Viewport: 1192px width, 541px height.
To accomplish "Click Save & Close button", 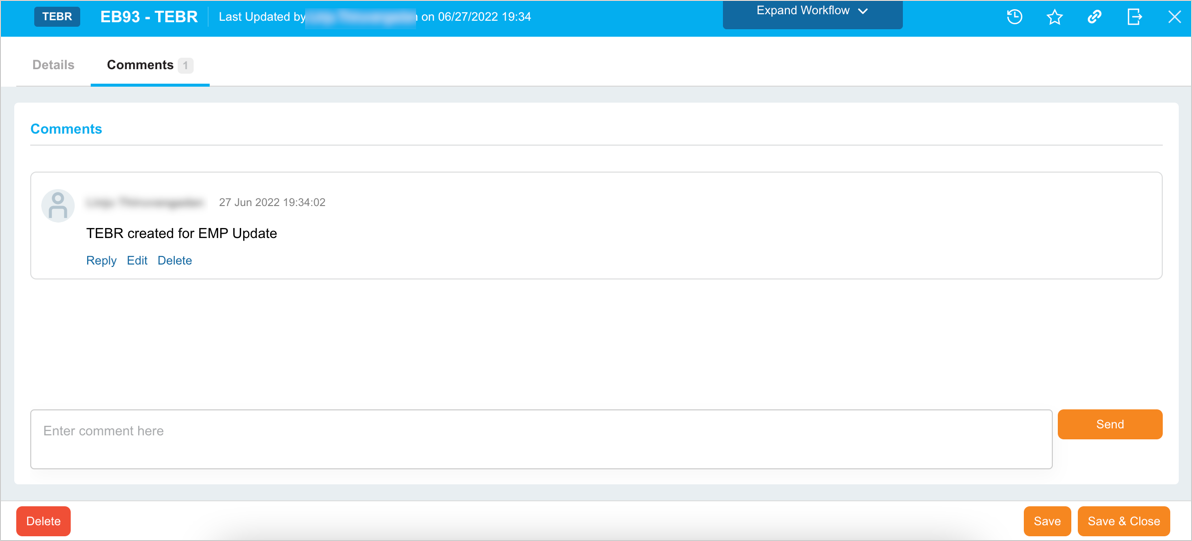I will click(x=1123, y=521).
